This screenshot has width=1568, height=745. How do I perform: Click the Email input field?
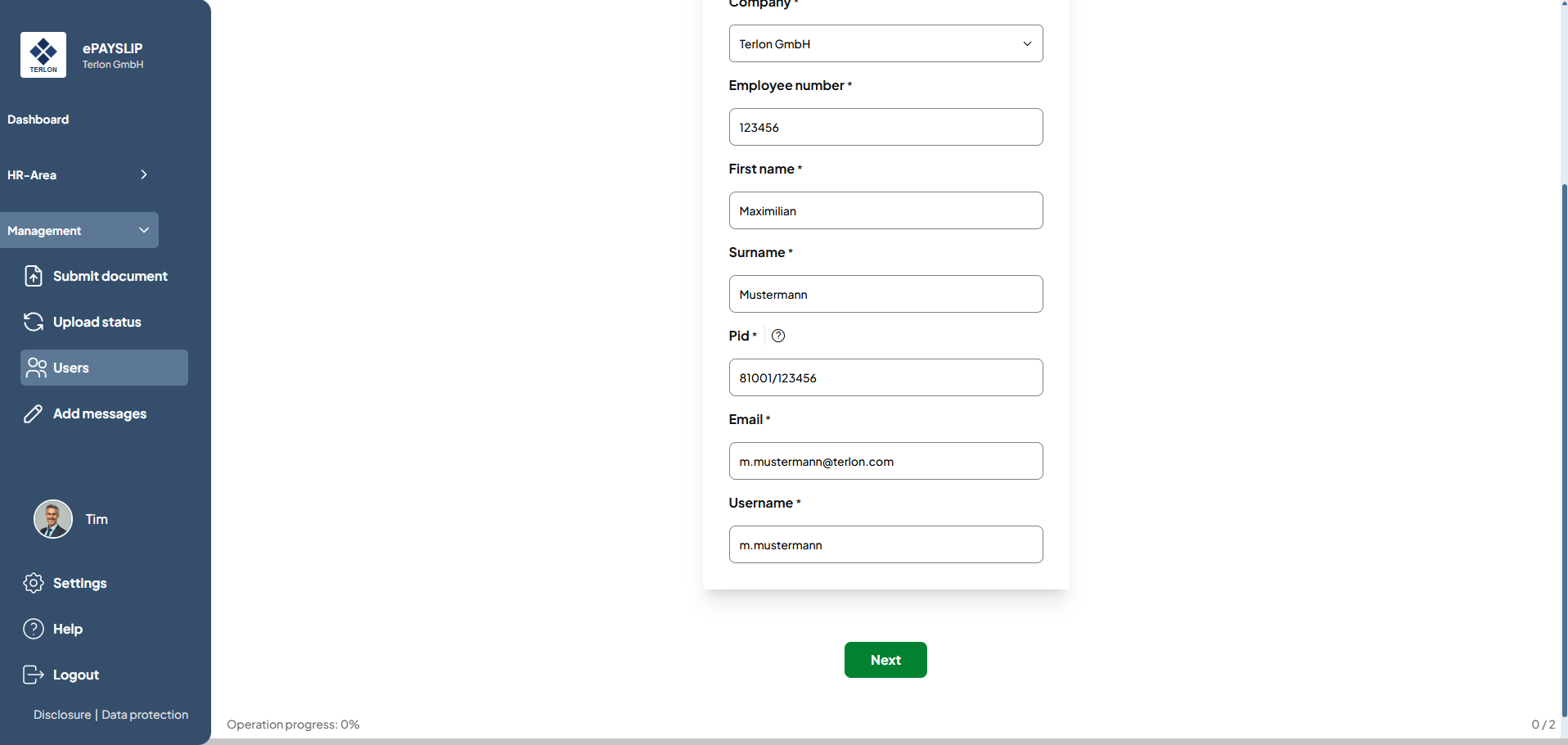[x=885, y=461]
